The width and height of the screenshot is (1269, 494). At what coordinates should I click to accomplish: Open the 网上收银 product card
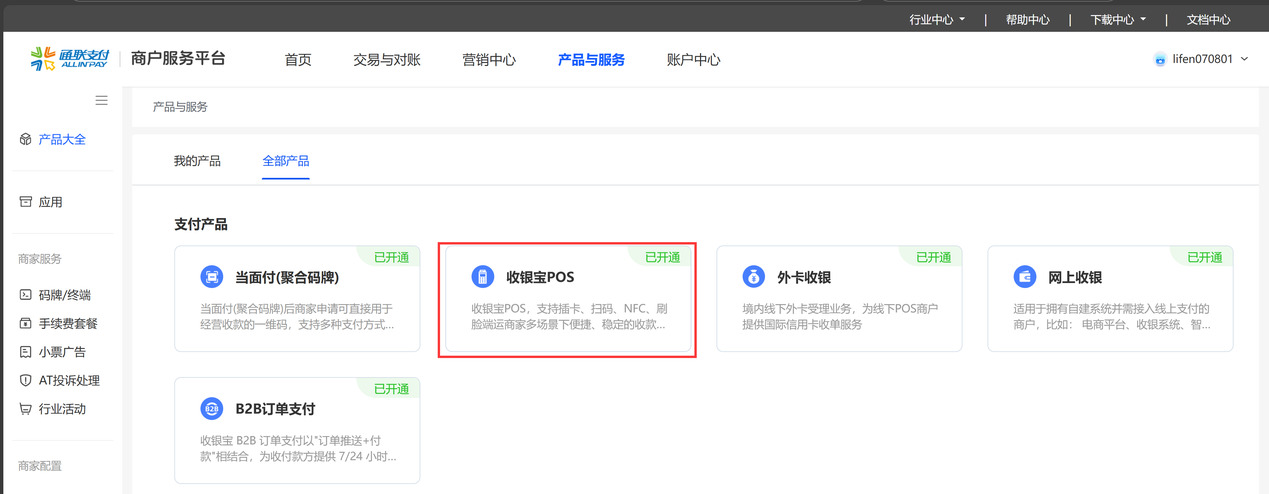click(x=1110, y=299)
